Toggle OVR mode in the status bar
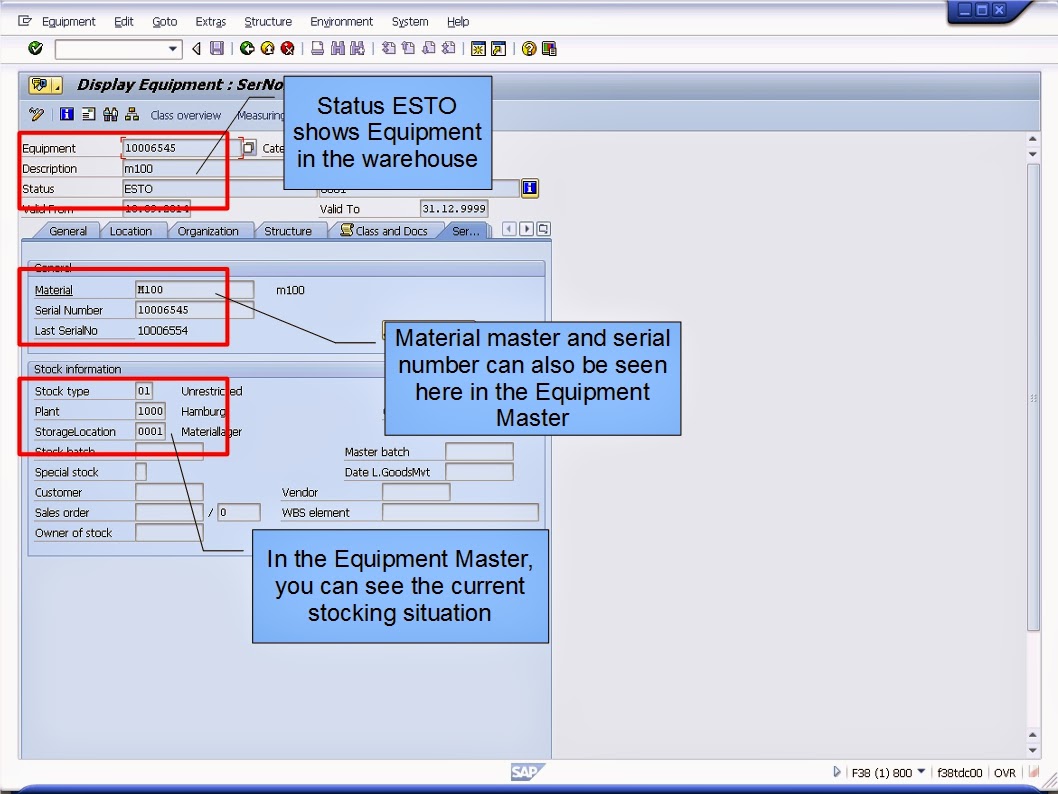 click(x=1005, y=772)
